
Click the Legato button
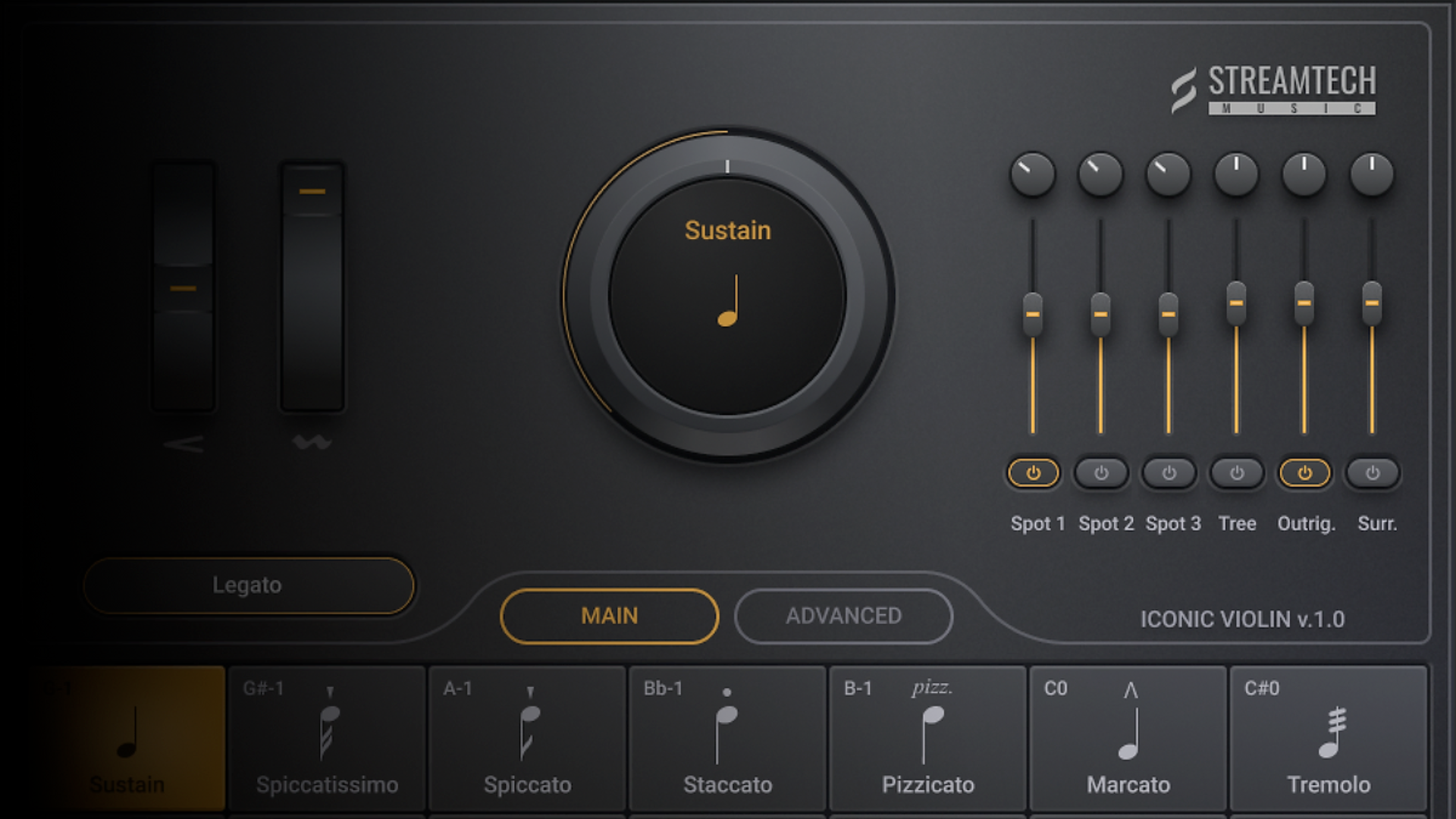[x=248, y=585]
